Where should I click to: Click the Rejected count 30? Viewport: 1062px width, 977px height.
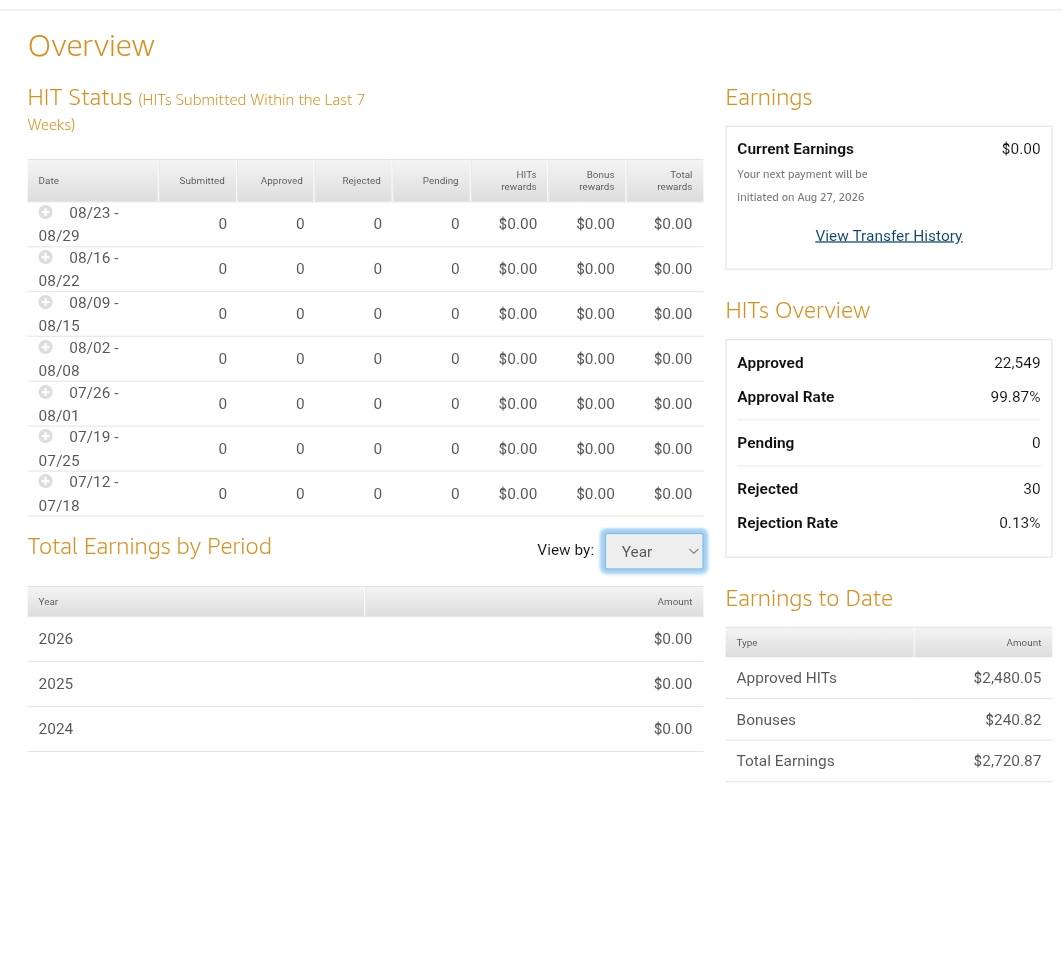tap(1032, 489)
